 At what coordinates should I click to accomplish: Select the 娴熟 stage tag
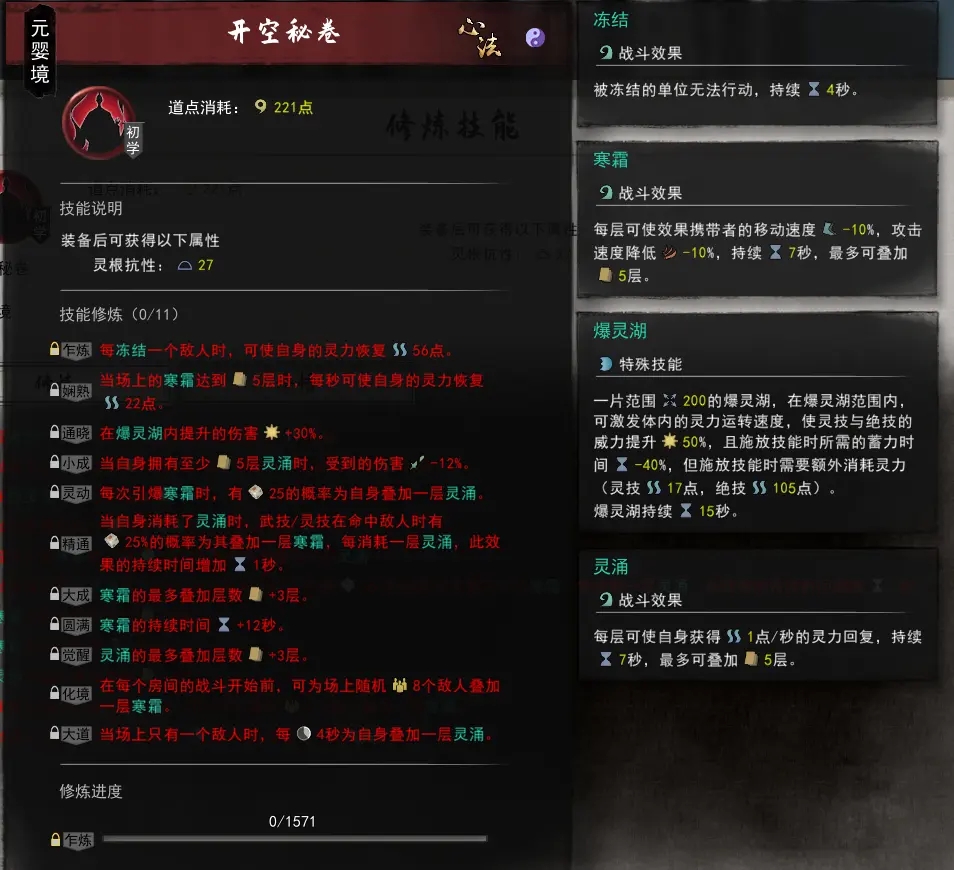[x=76, y=391]
